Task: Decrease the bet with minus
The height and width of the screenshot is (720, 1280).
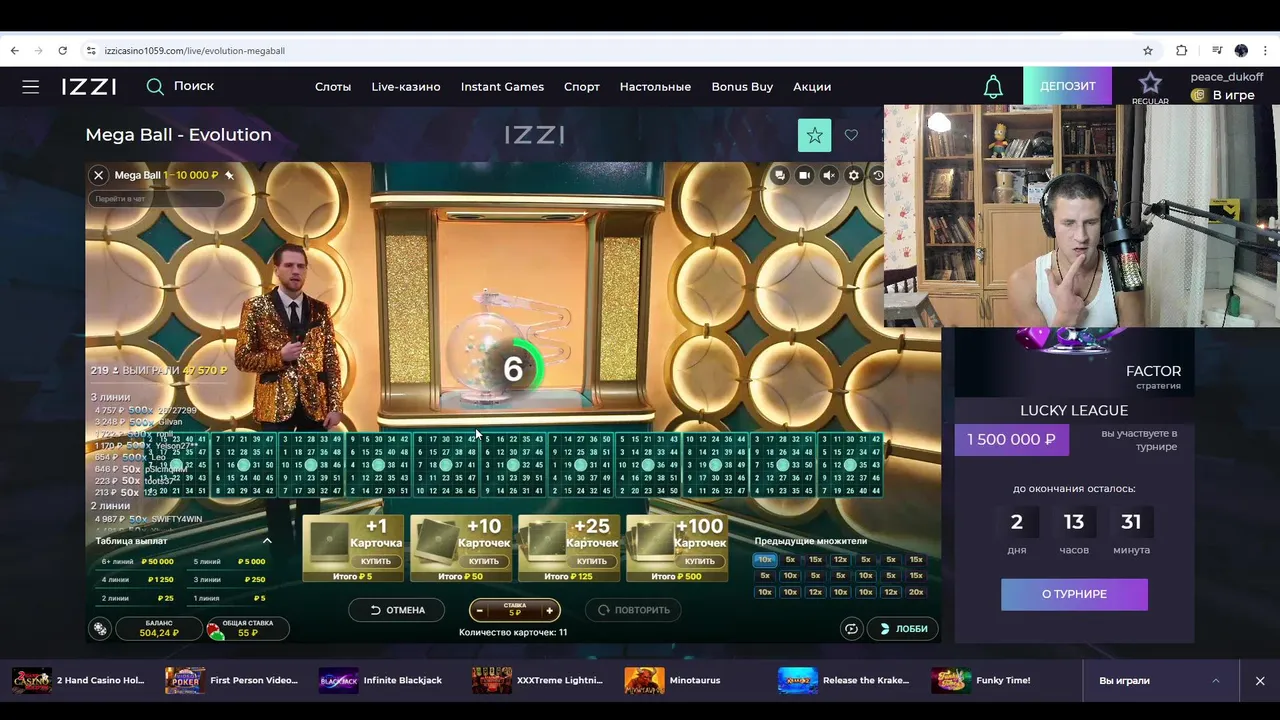Action: (480, 610)
